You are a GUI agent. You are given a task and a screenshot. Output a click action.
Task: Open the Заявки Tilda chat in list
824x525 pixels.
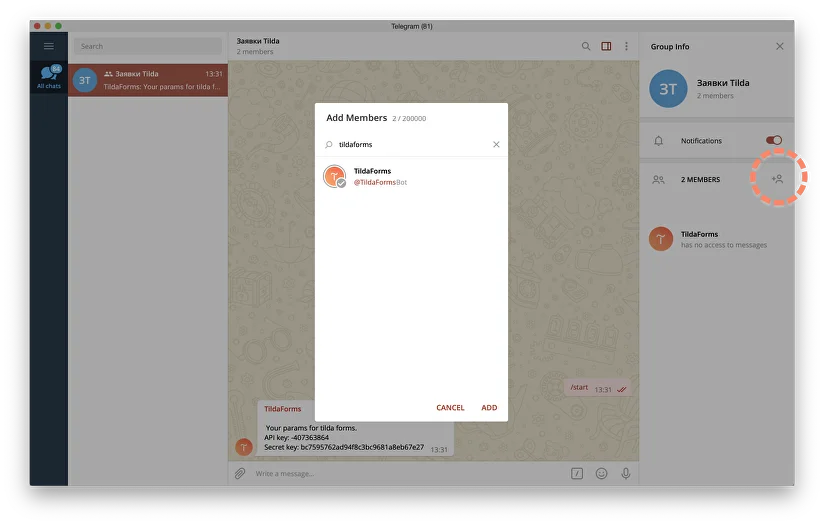pyautogui.click(x=148, y=80)
